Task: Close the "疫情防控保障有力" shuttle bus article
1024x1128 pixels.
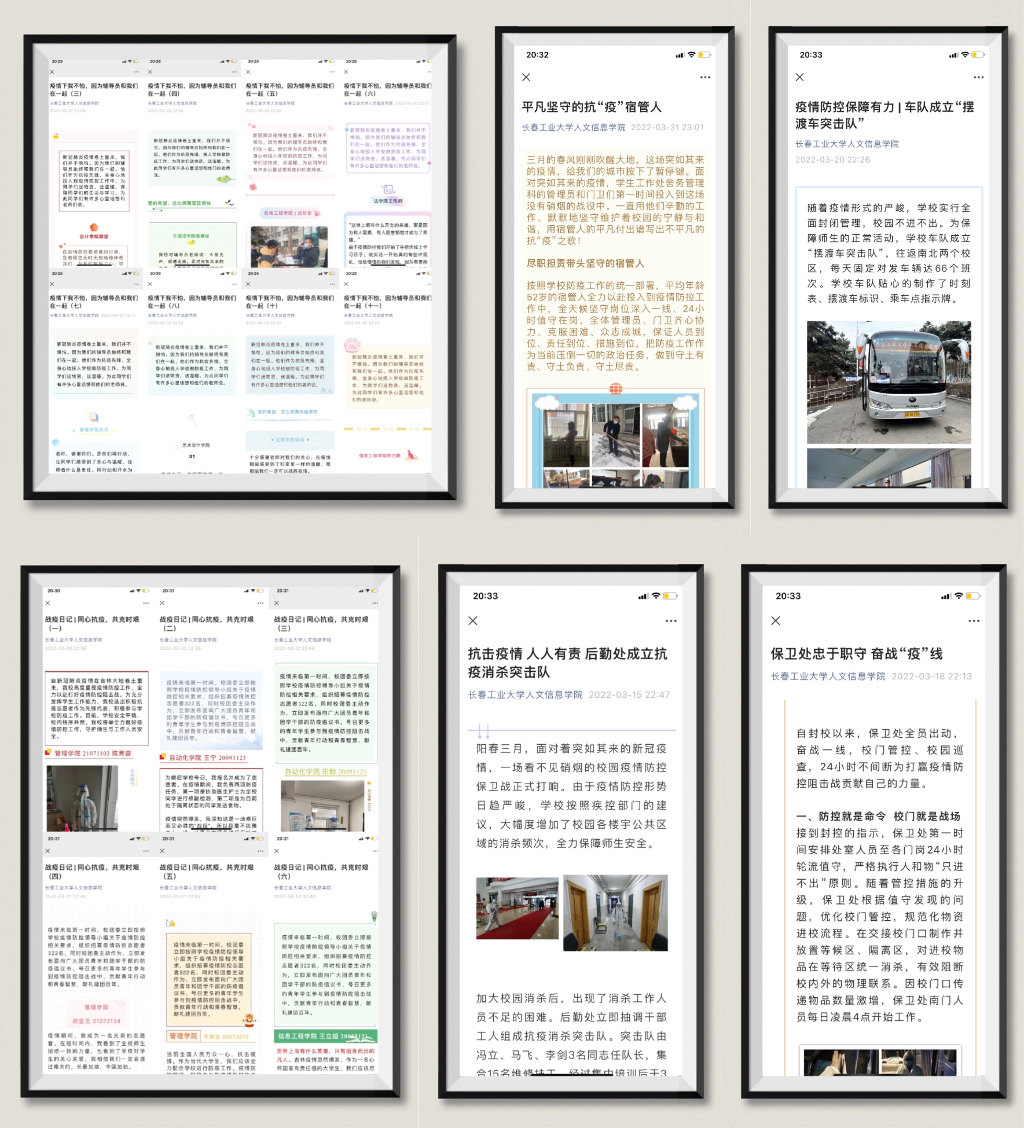Action: point(799,77)
